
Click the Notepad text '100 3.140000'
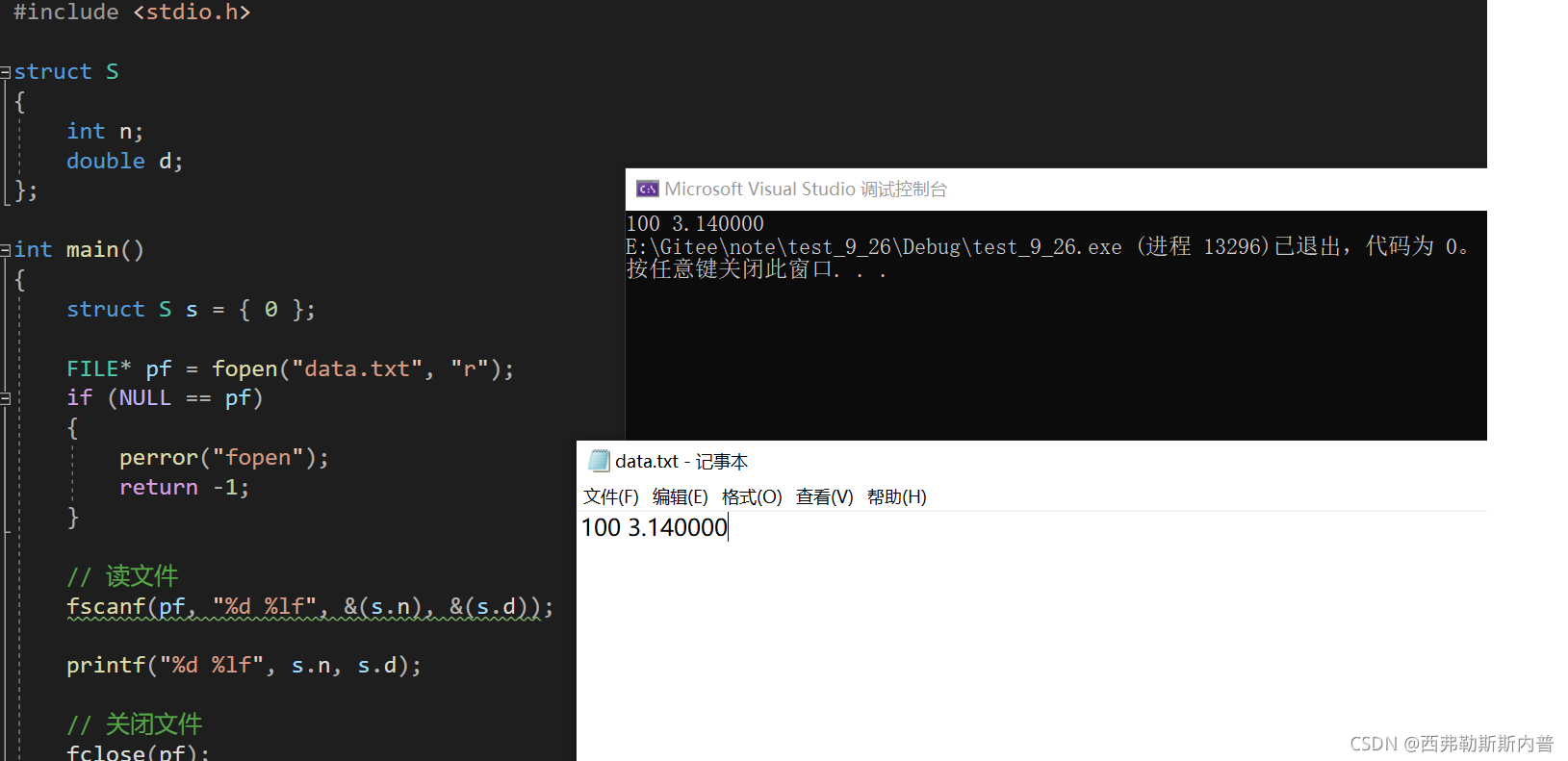[655, 527]
